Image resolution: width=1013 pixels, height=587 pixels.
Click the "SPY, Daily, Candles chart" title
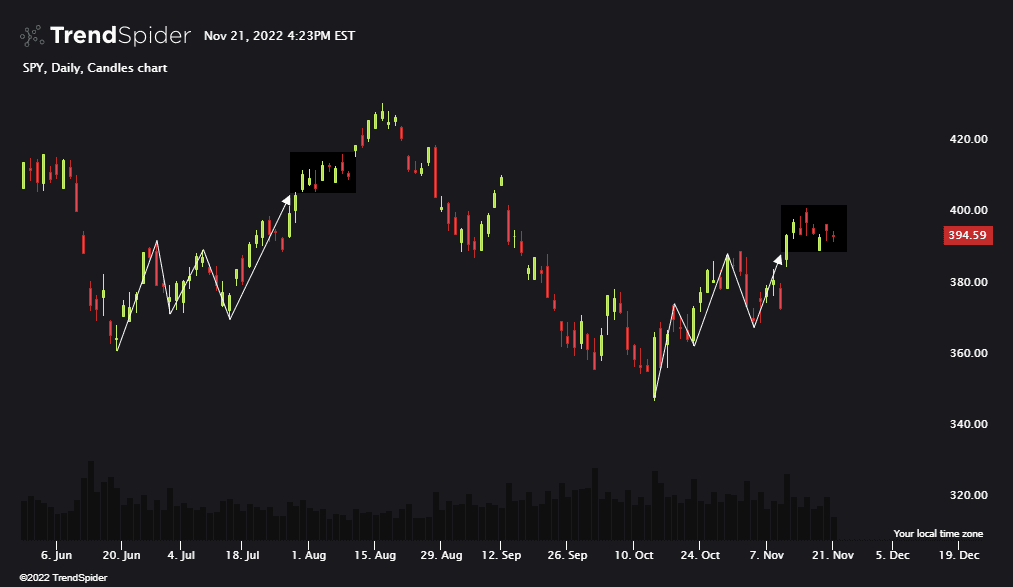coord(95,68)
